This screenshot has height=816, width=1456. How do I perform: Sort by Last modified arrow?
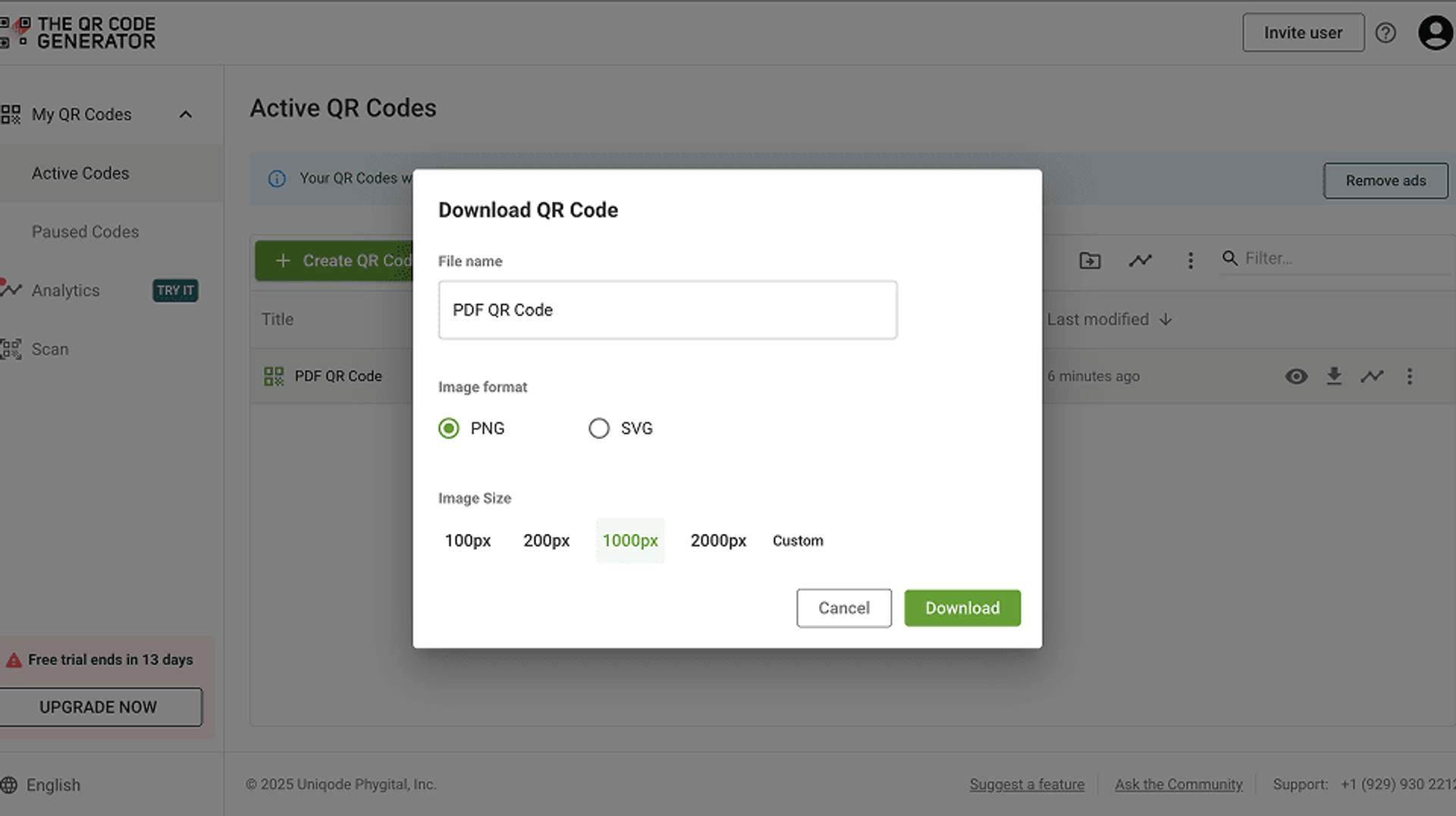coord(1166,319)
